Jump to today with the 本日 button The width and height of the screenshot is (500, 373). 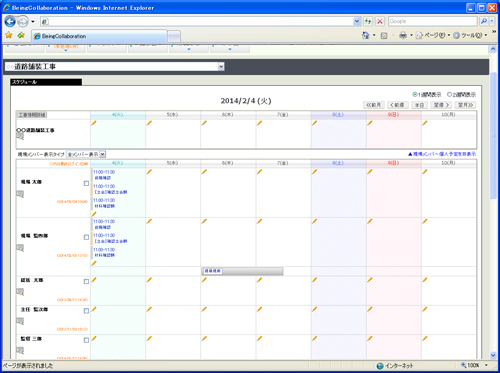pyautogui.click(x=419, y=105)
